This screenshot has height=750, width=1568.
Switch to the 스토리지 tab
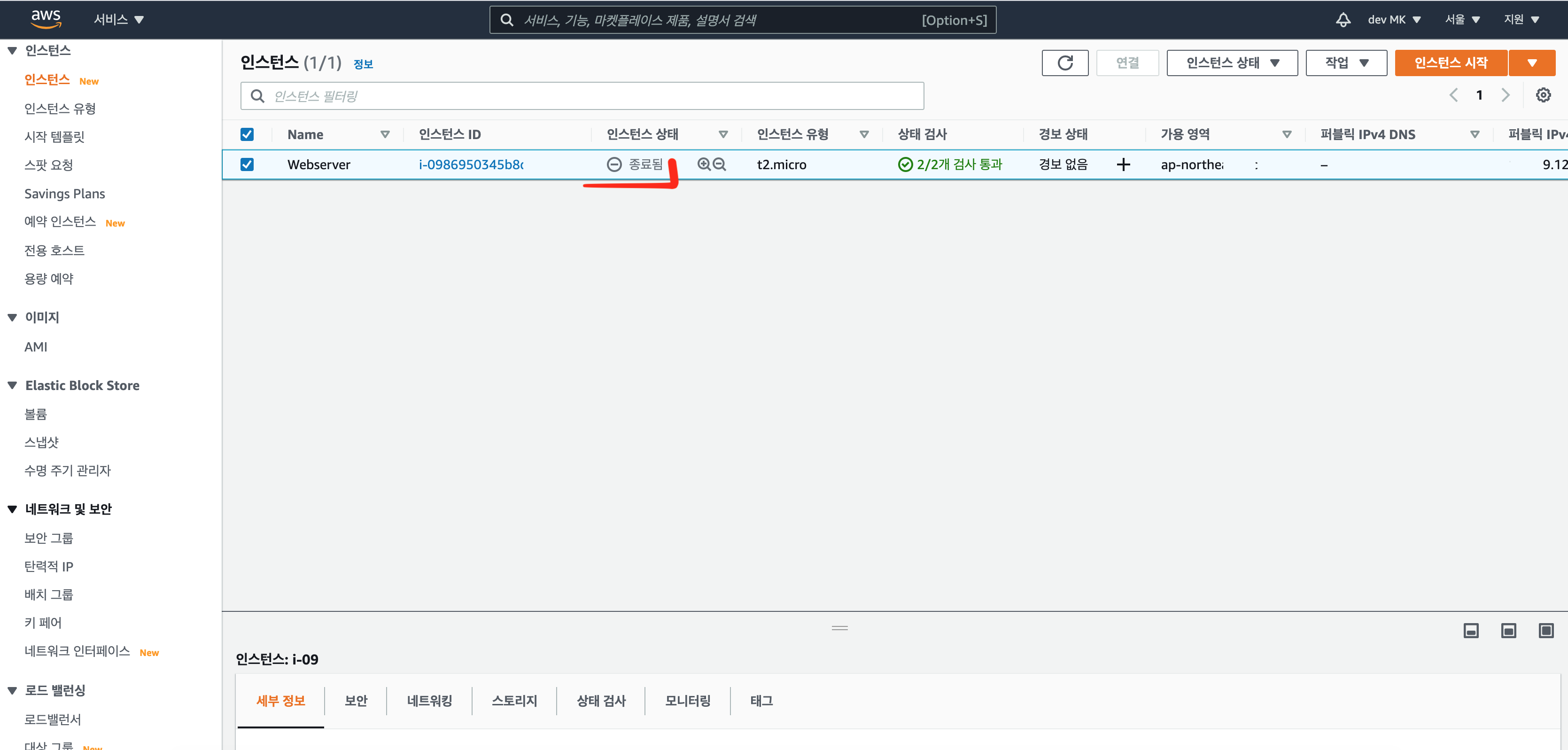[x=514, y=701]
